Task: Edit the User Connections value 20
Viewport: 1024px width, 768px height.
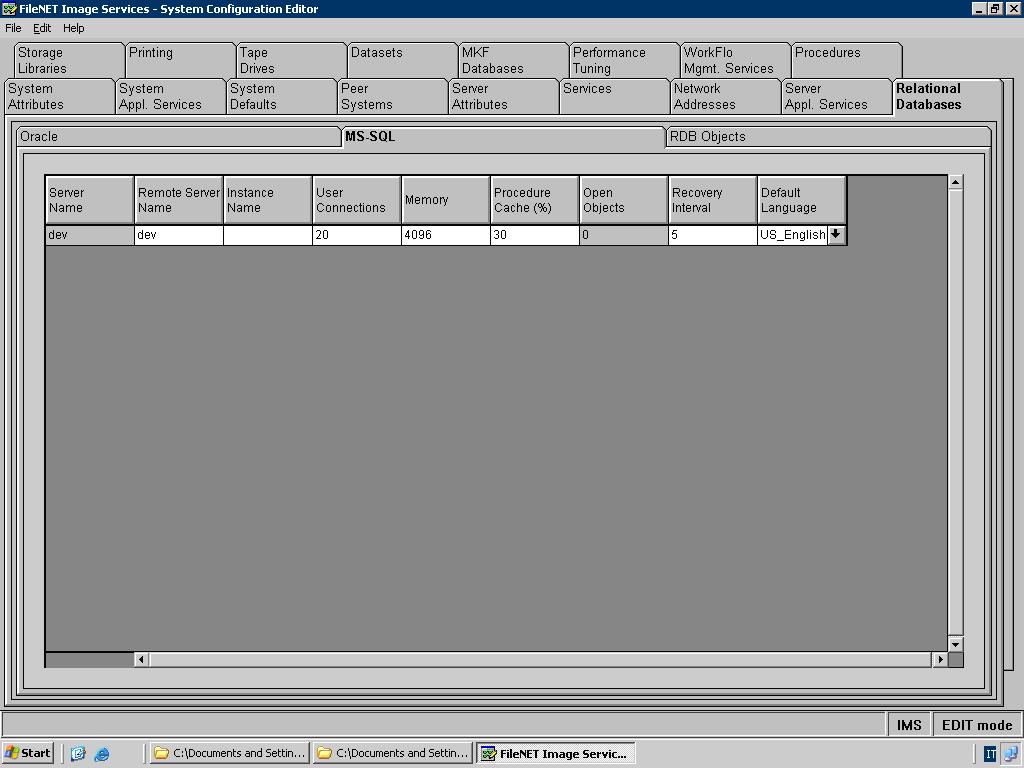Action: point(357,234)
